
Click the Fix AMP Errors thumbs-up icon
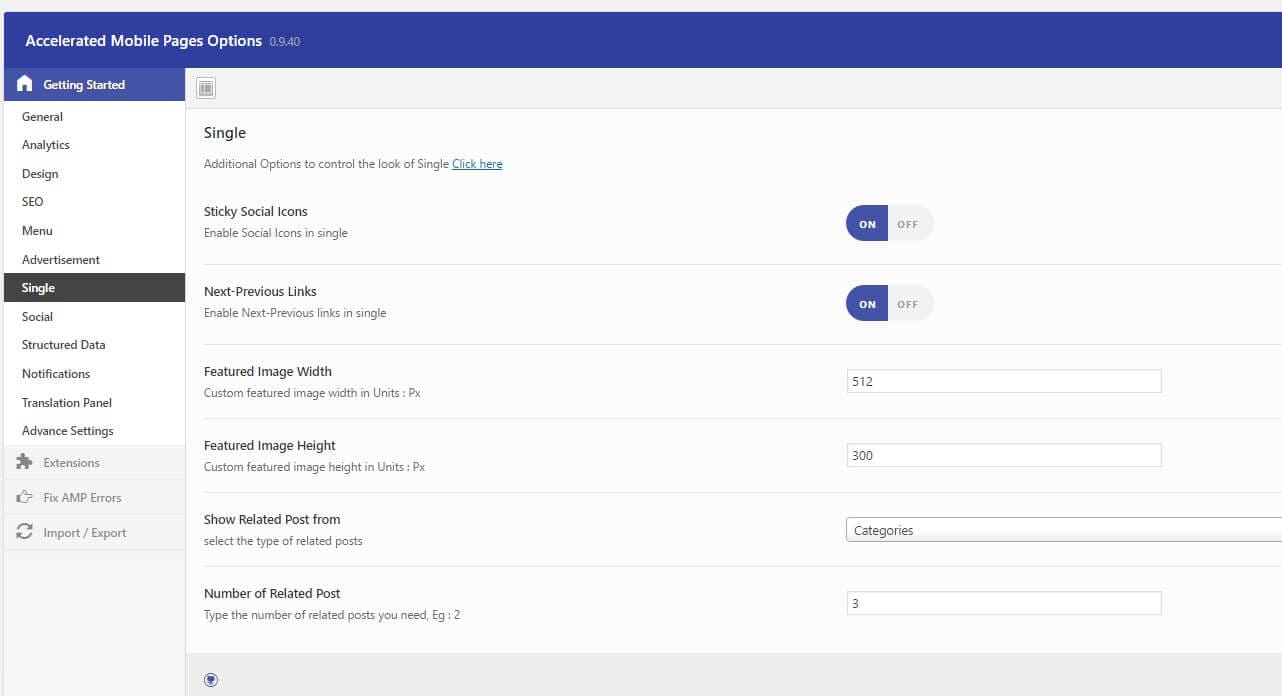pos(25,497)
